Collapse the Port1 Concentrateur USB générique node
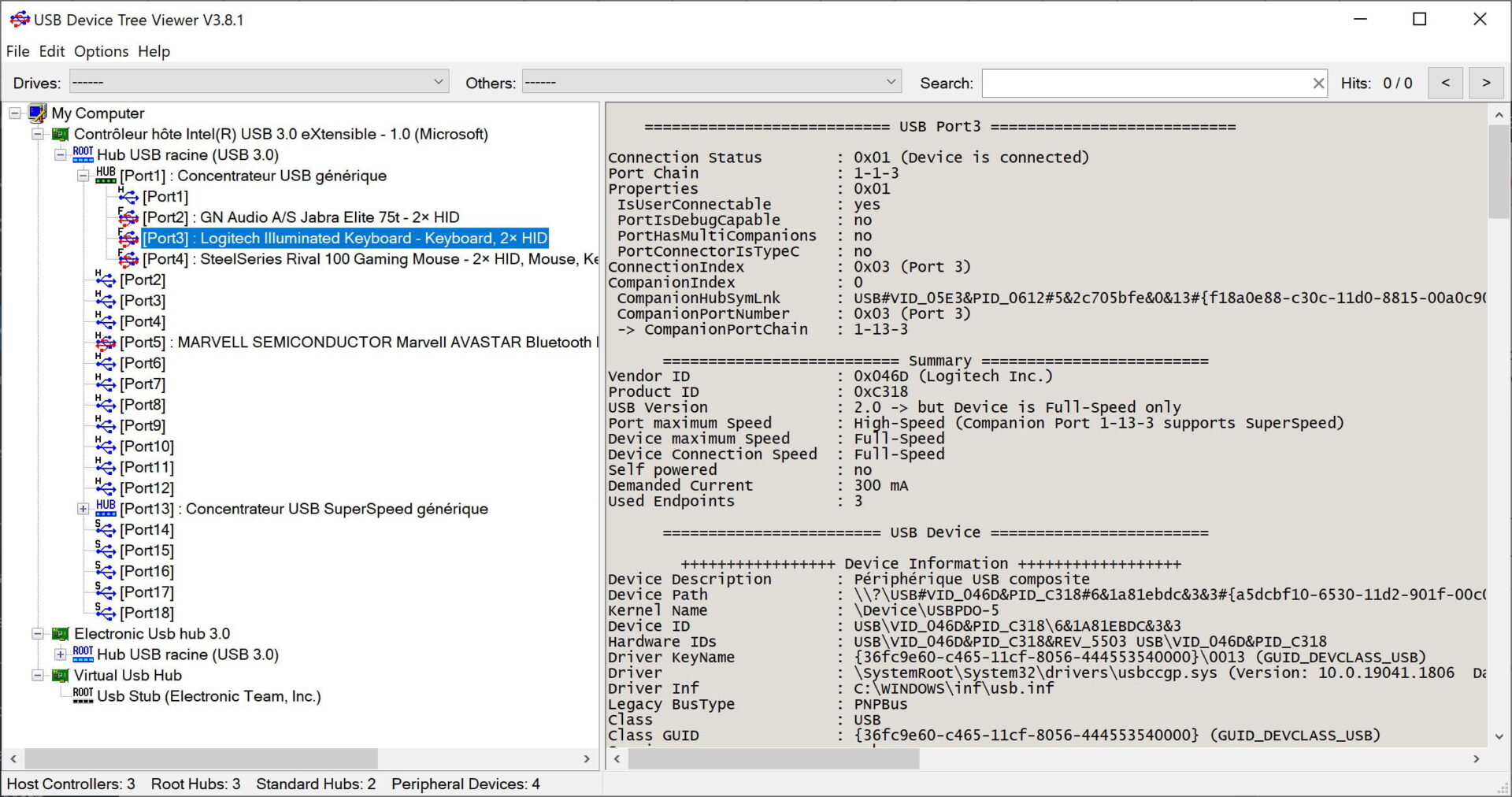Viewport: 1512px width, 797px height. (x=83, y=176)
